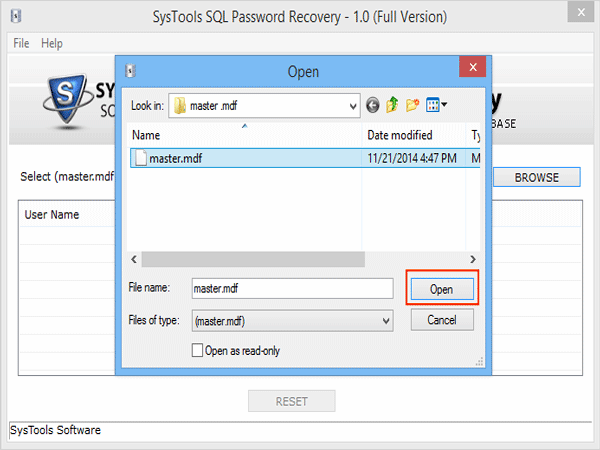This screenshot has width=600, height=450.
Task: Click the dialog resize grip corner
Action: tap(479, 362)
